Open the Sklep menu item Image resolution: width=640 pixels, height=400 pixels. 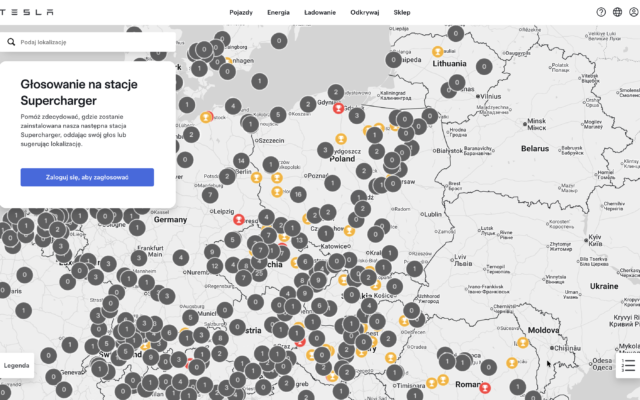click(402, 12)
